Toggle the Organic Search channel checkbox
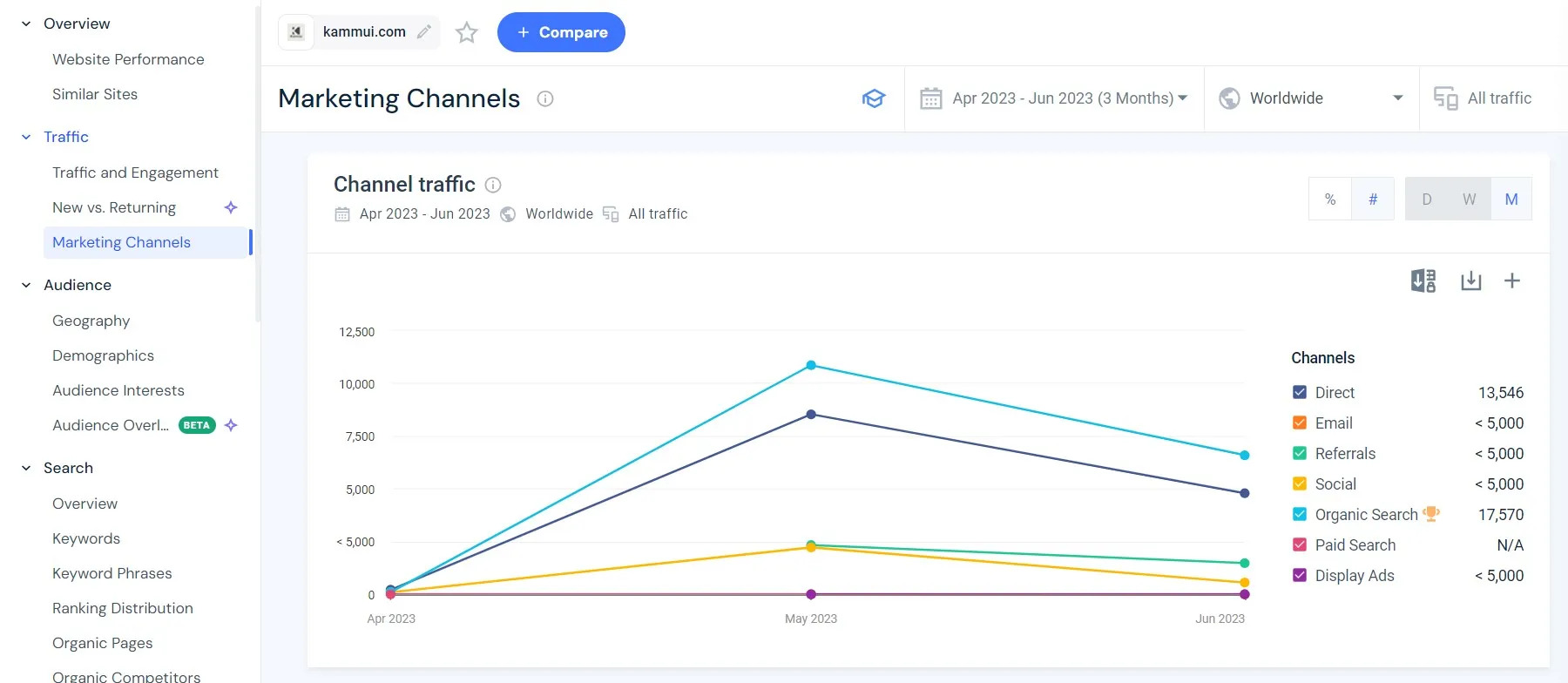Viewport: 1568px width, 683px height. (x=1300, y=514)
